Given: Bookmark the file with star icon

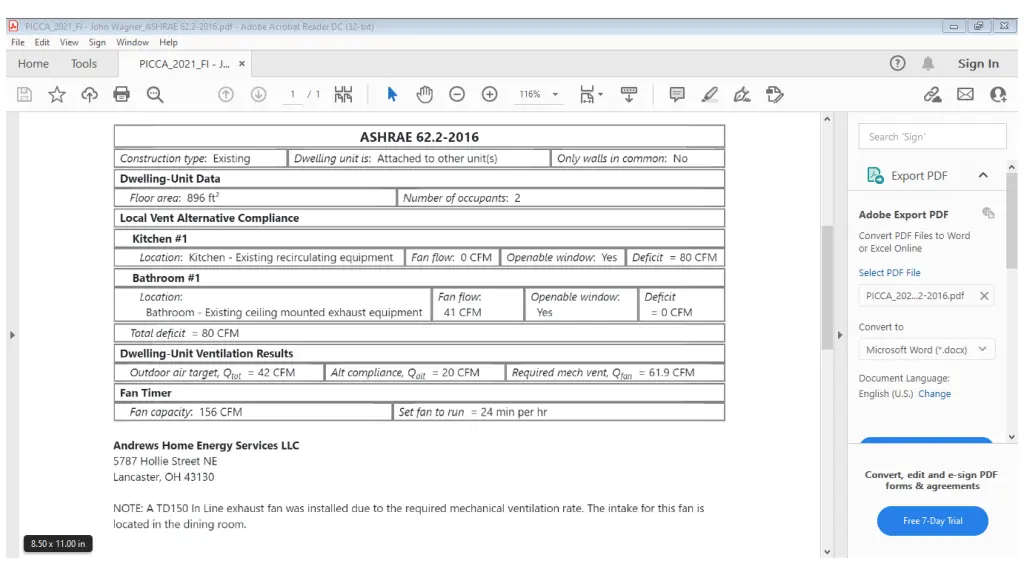Looking at the screenshot, I should tap(57, 95).
